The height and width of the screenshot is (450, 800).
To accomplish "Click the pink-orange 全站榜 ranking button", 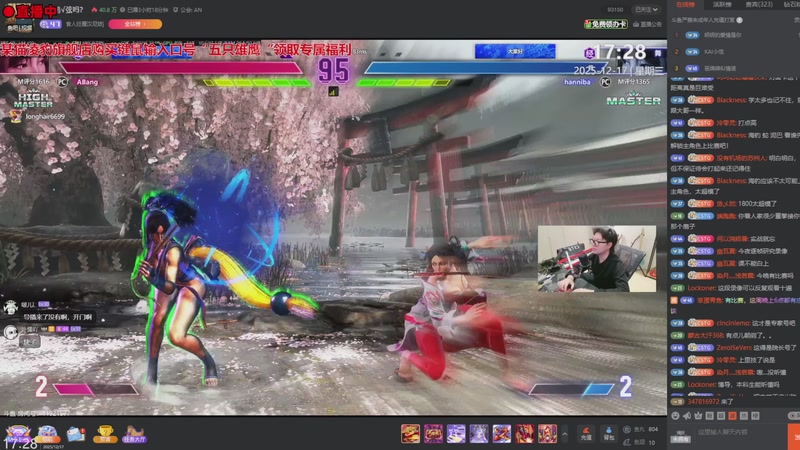I will tap(135, 24).
